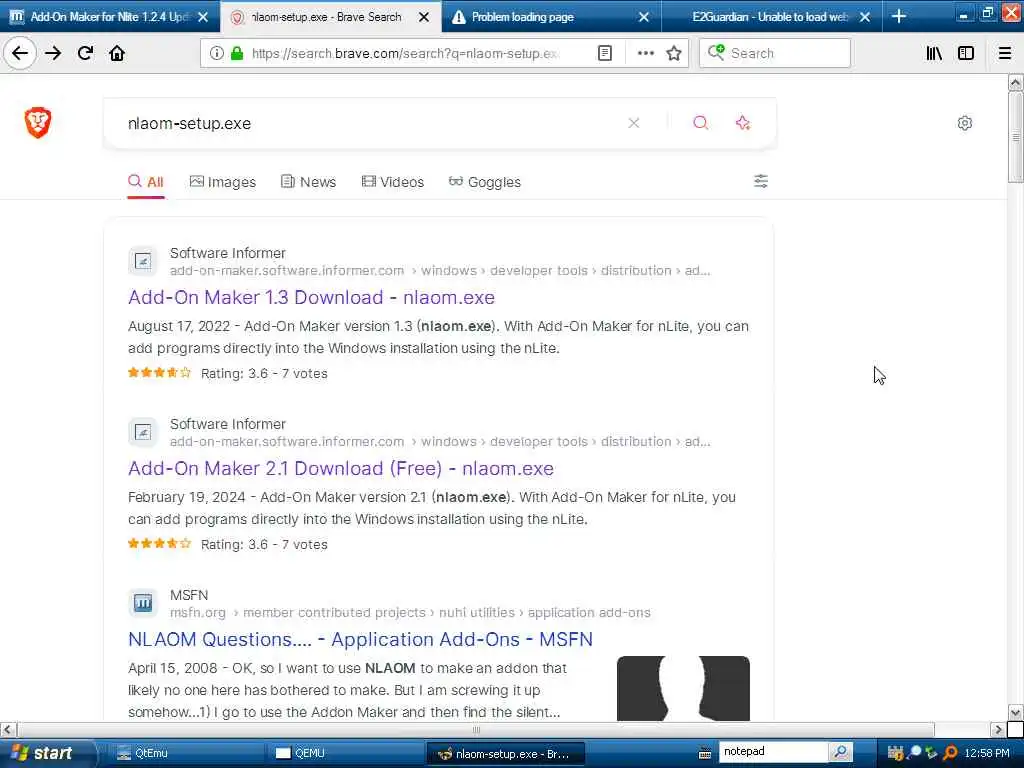Image resolution: width=1024 pixels, height=768 pixels.
Task: Ask AI with the sparkle icon
Action: [x=743, y=123]
